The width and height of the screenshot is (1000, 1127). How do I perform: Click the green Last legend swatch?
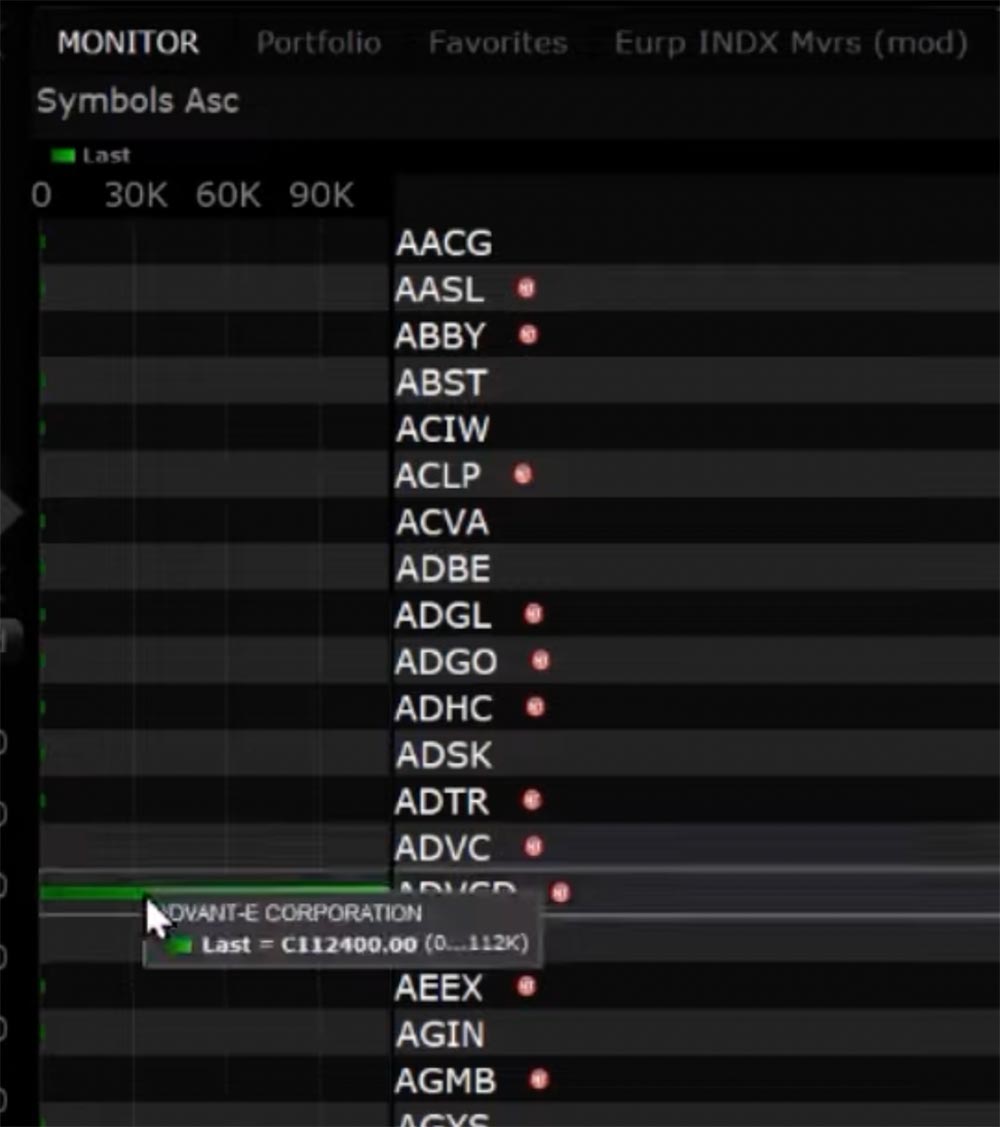tap(63, 156)
